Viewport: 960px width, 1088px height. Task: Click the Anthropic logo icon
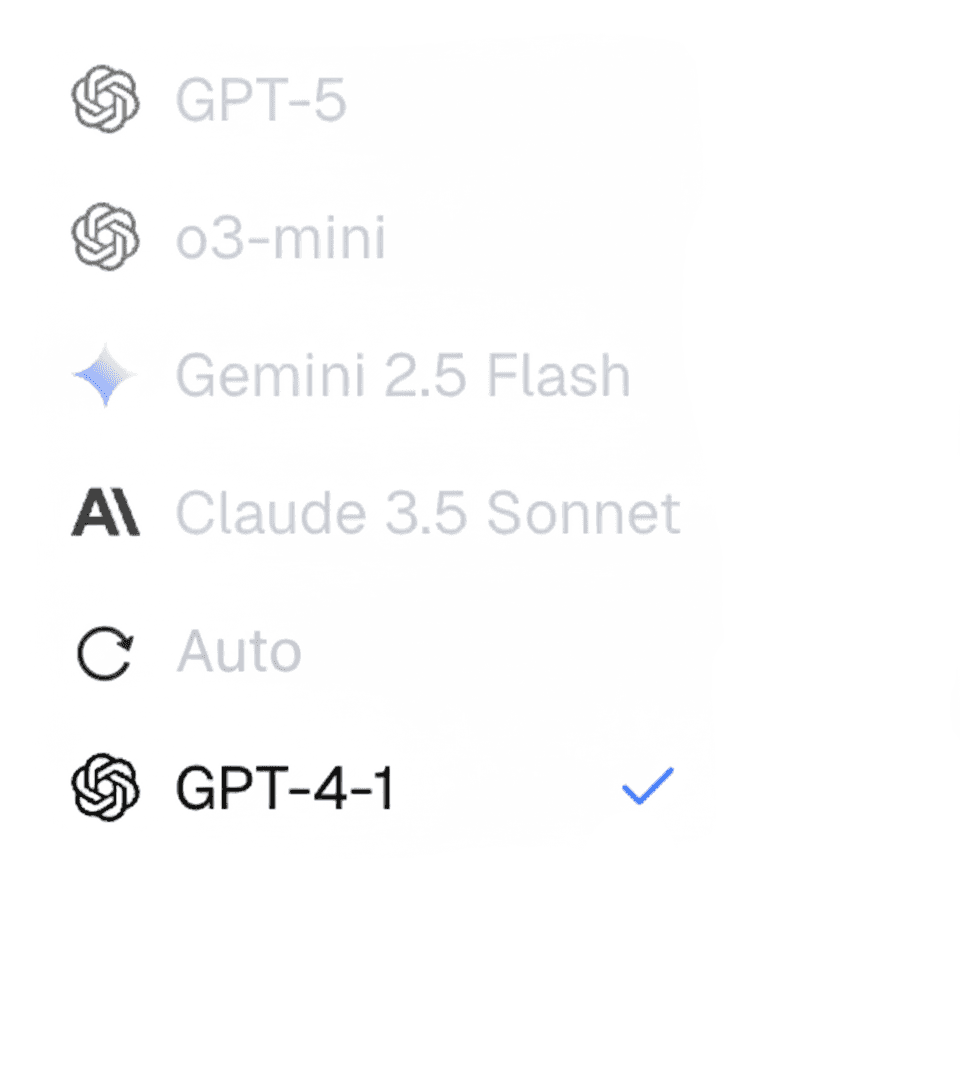(105, 514)
